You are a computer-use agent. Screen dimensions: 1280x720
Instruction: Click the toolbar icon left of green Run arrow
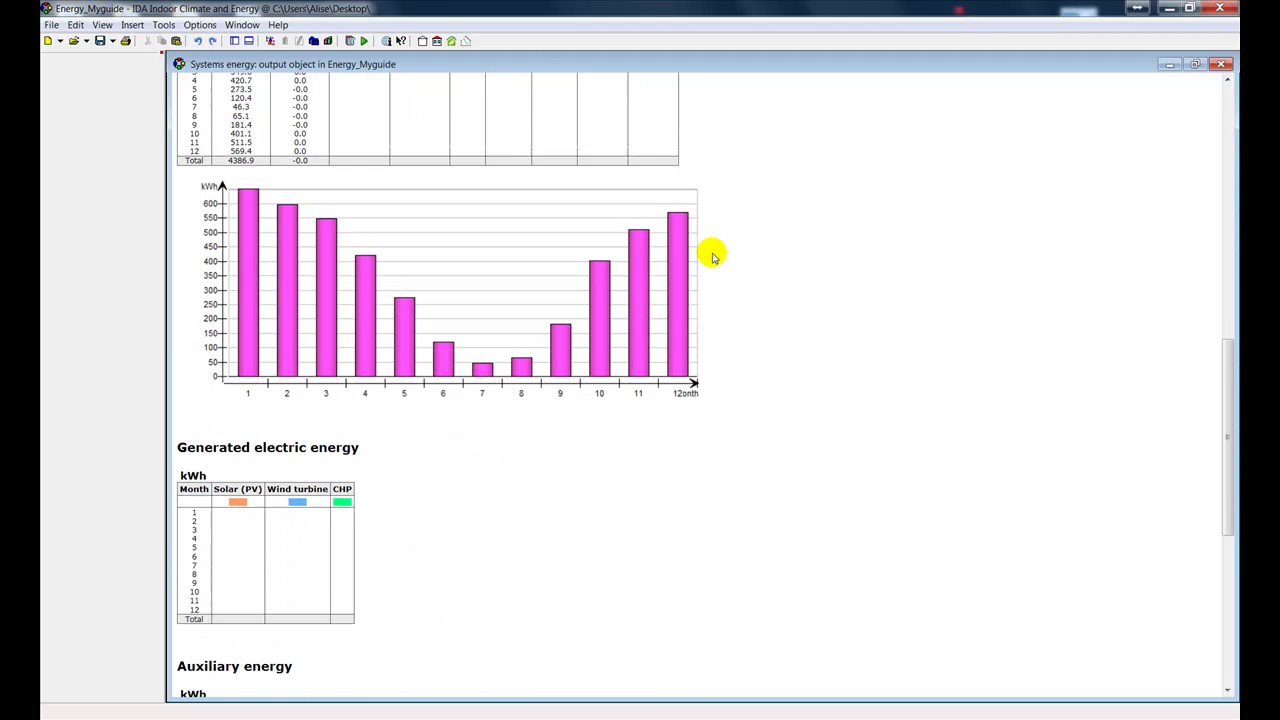point(350,41)
